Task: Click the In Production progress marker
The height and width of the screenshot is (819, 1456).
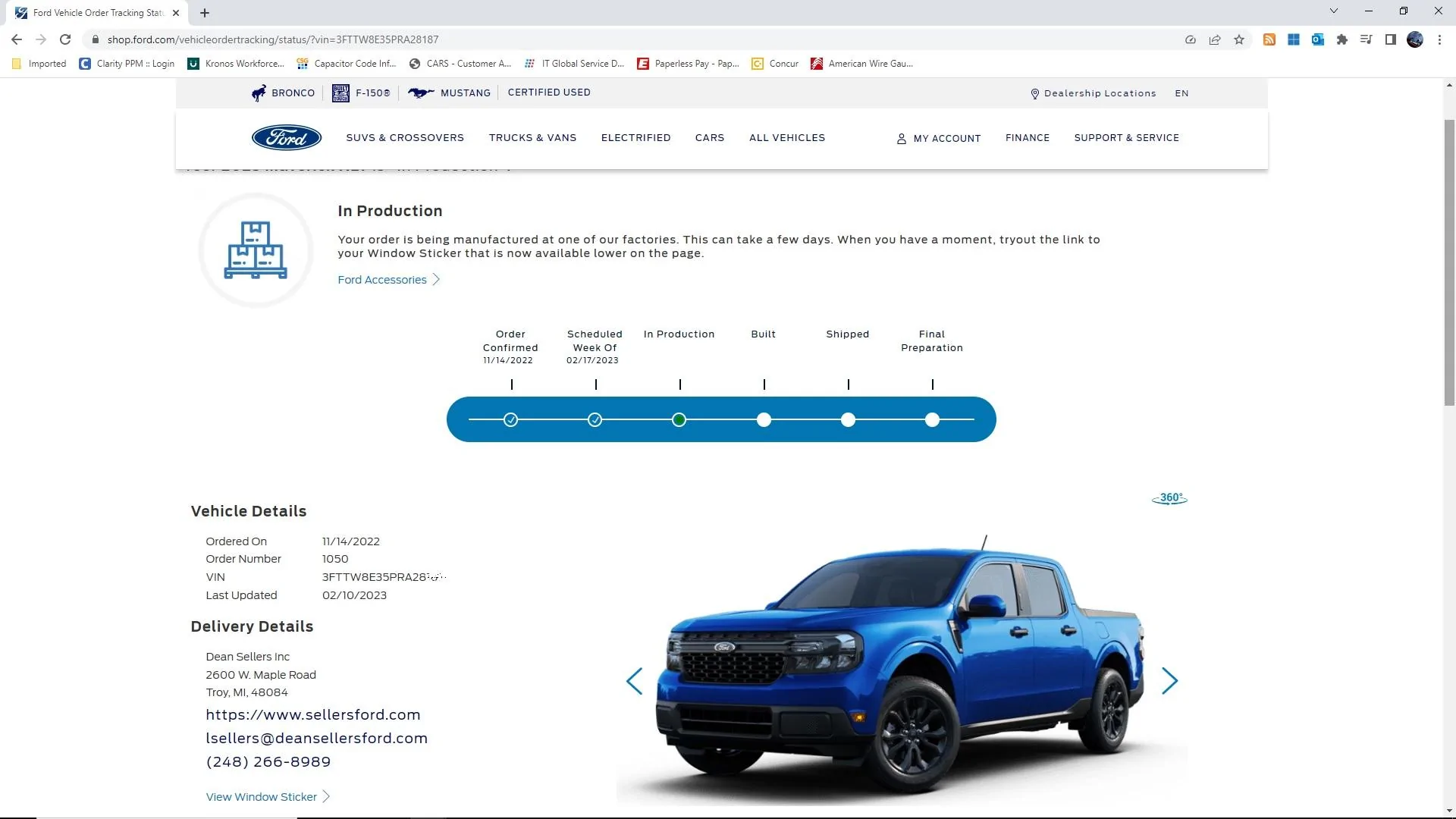Action: point(679,420)
